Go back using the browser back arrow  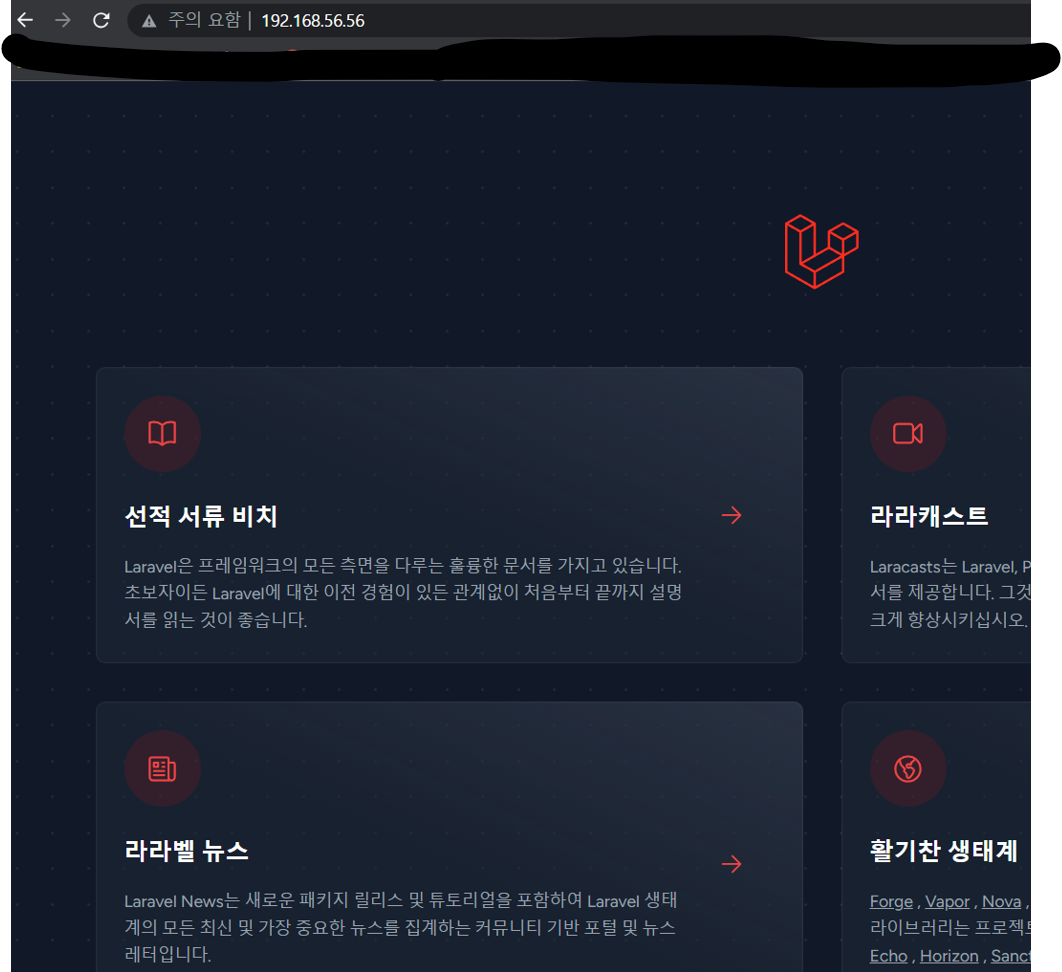coord(25,20)
